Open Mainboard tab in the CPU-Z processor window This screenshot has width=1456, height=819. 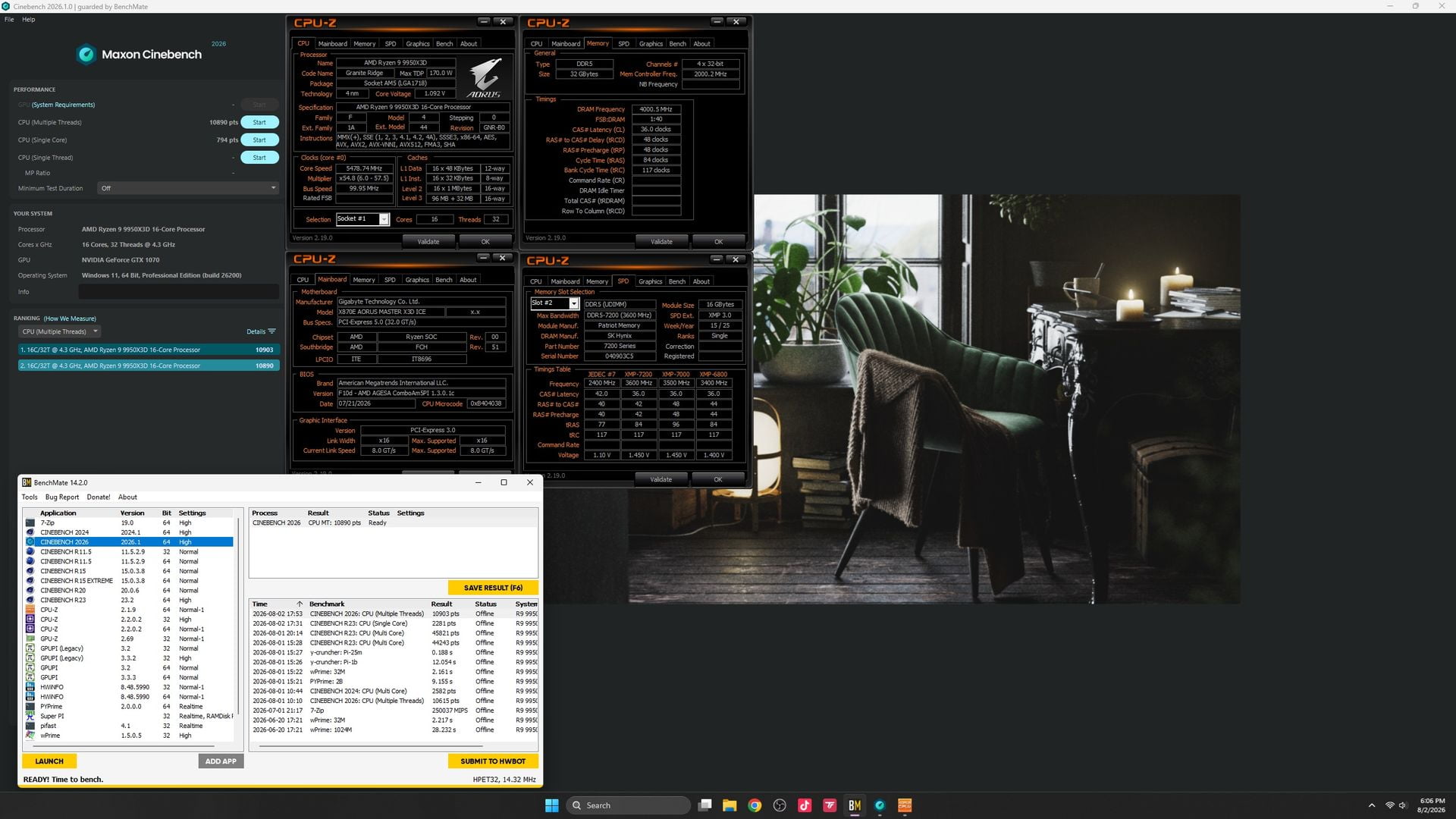click(x=332, y=44)
